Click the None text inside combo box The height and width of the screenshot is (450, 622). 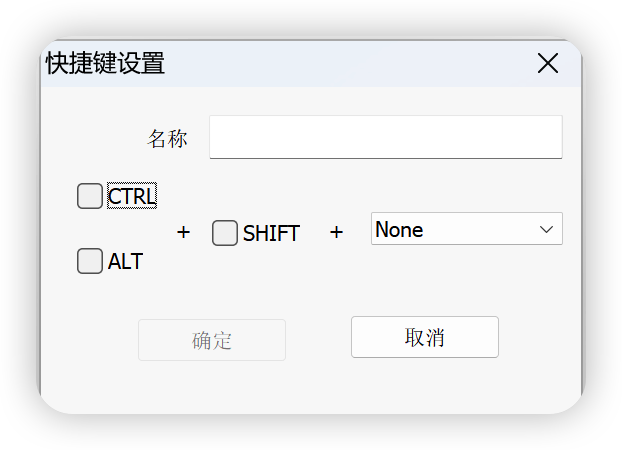(399, 229)
